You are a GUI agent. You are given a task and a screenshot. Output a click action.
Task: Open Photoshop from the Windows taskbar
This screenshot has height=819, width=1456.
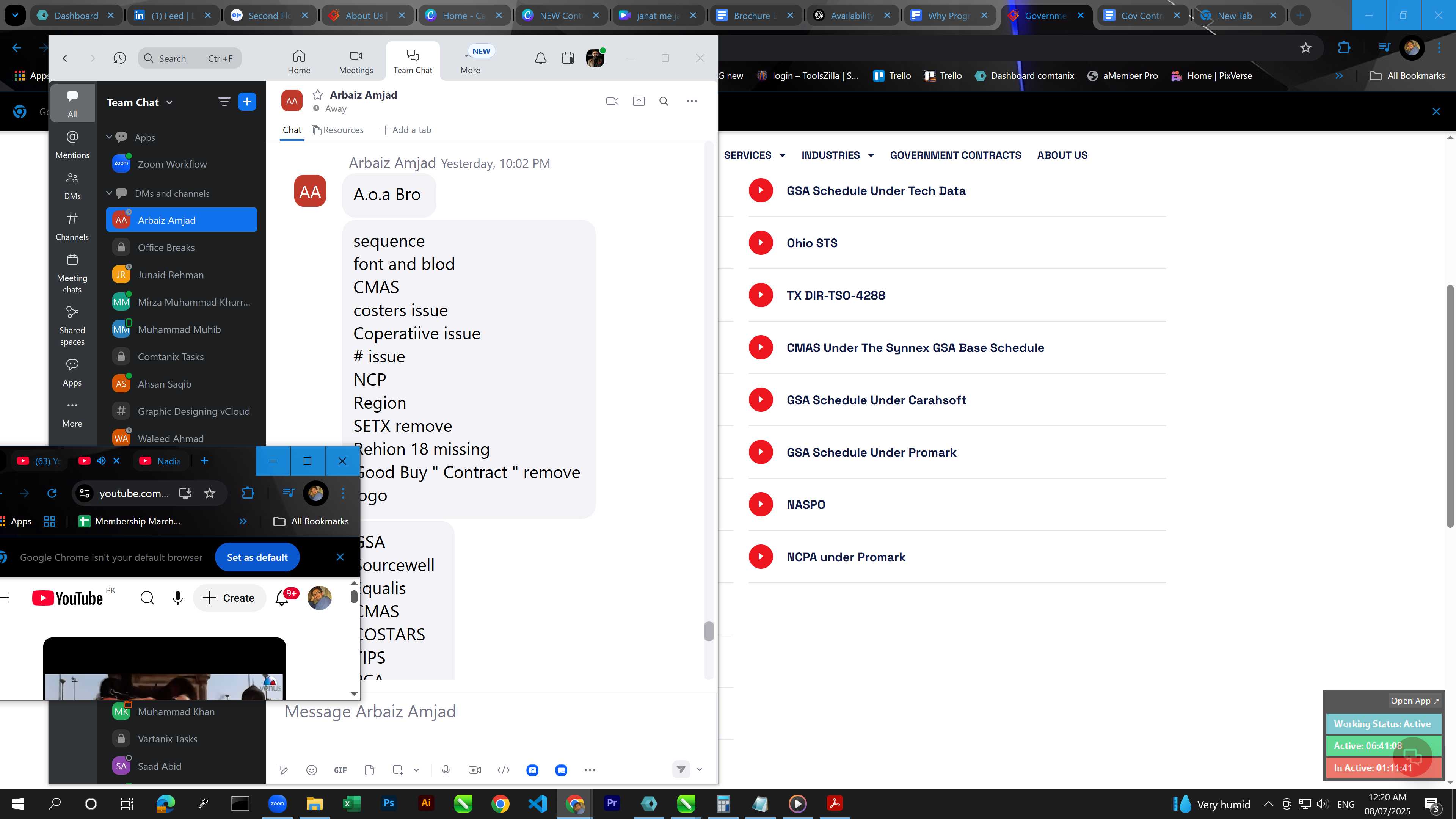tap(389, 803)
